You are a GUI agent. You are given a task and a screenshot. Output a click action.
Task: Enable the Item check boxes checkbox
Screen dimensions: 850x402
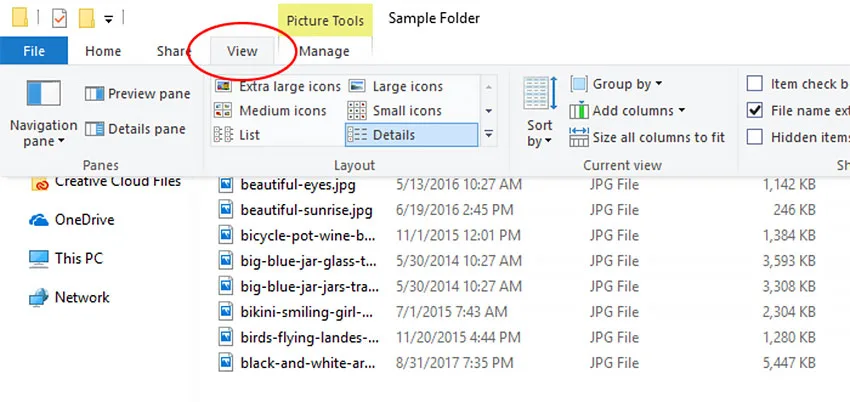tap(755, 84)
